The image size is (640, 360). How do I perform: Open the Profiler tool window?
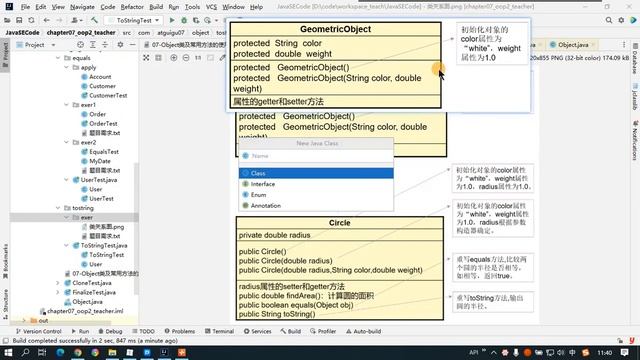click(323, 331)
